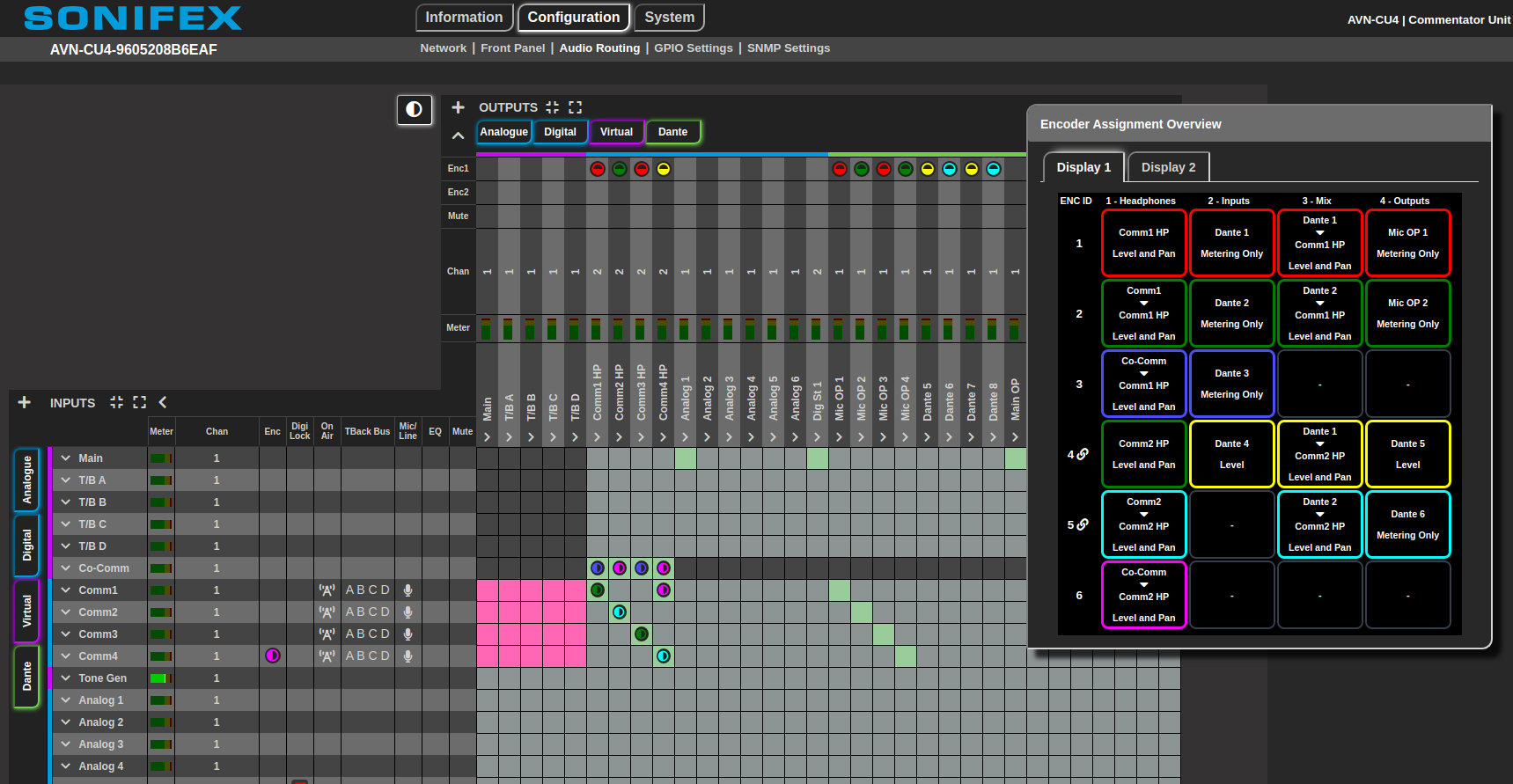
Task: Click the Comm4 magenta encoder icon
Action: (273, 656)
